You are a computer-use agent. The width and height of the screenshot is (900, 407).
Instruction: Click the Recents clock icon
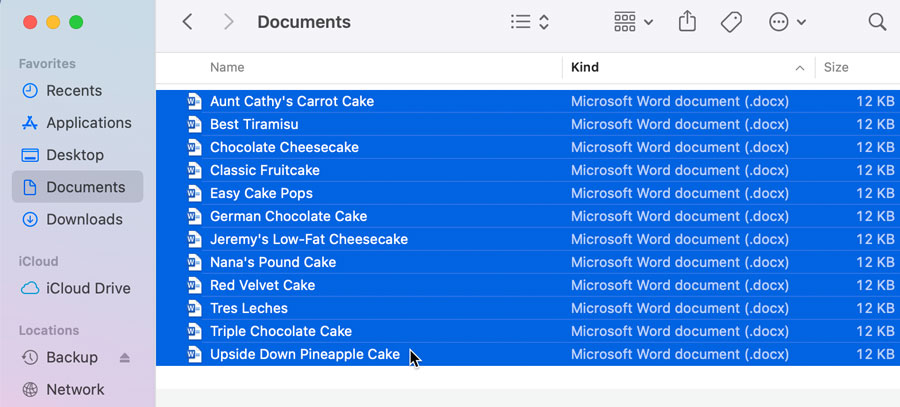(x=29, y=91)
